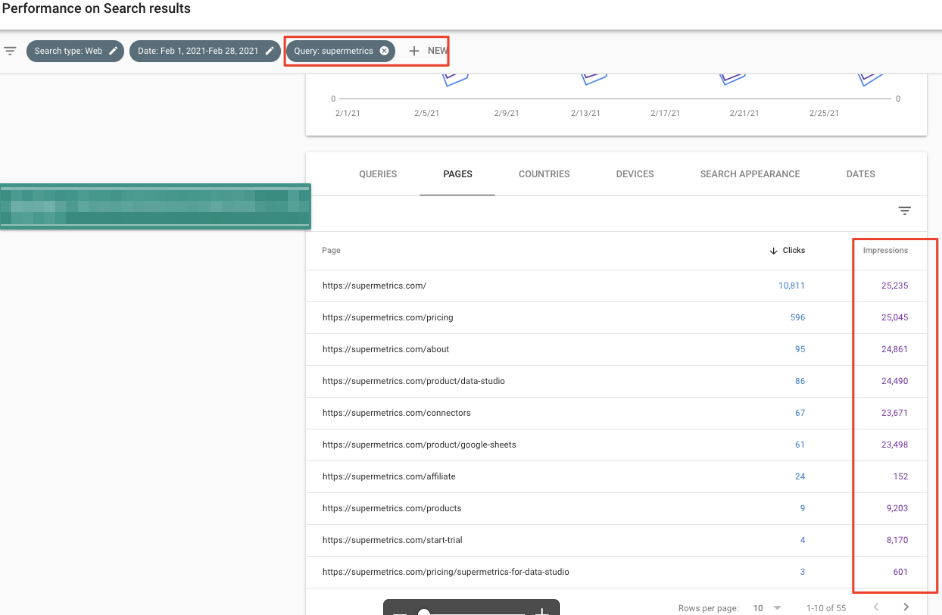The image size is (942, 615).
Task: Click the 25,235 impressions value
Action: pos(895,286)
